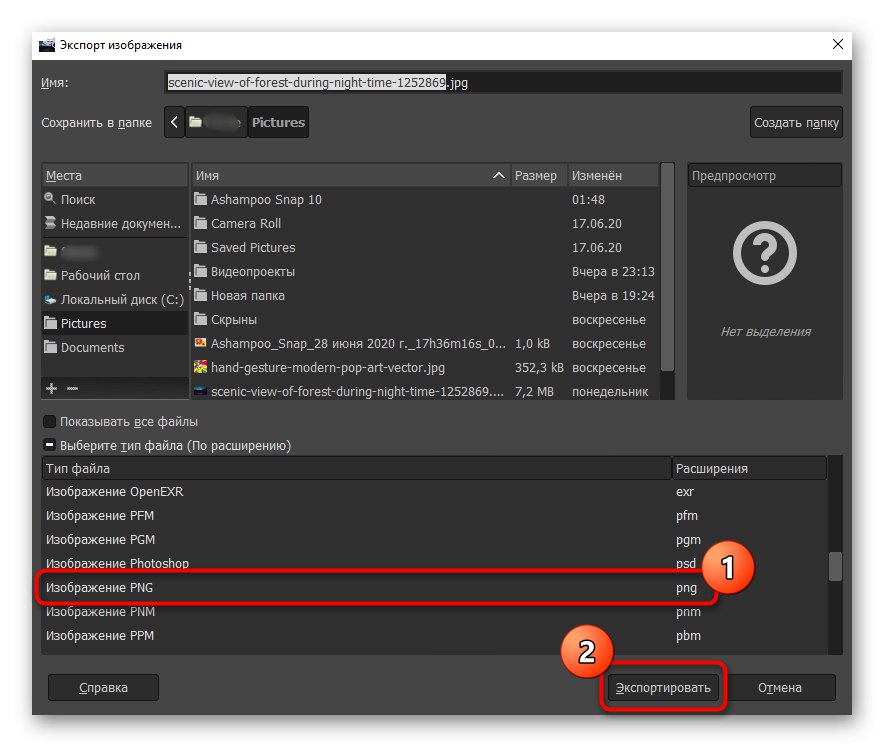The image size is (884, 747).
Task: Click the Отмена cancel button
Action: (x=779, y=687)
